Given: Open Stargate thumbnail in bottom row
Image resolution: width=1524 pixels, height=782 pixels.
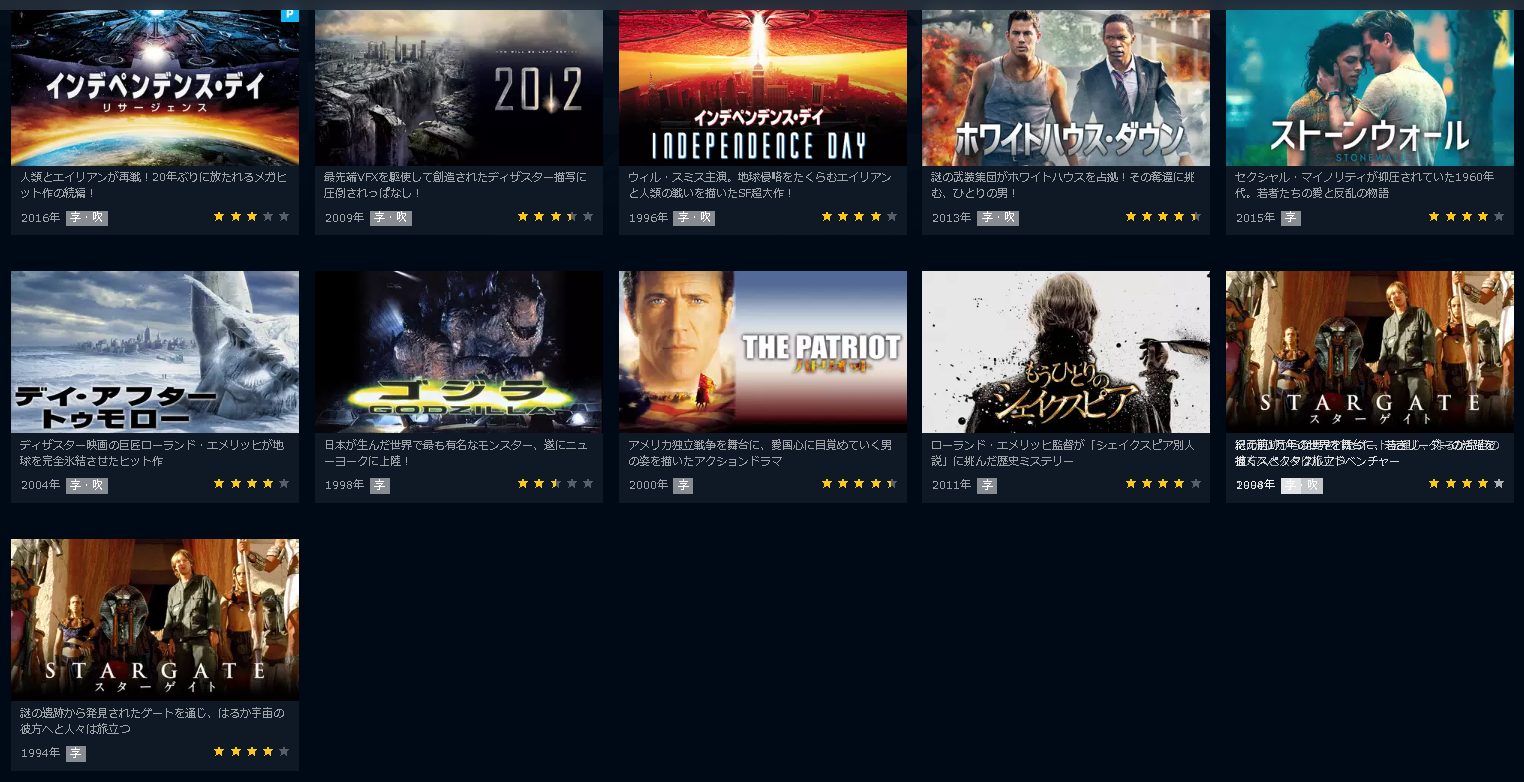Looking at the screenshot, I should pos(155,620).
